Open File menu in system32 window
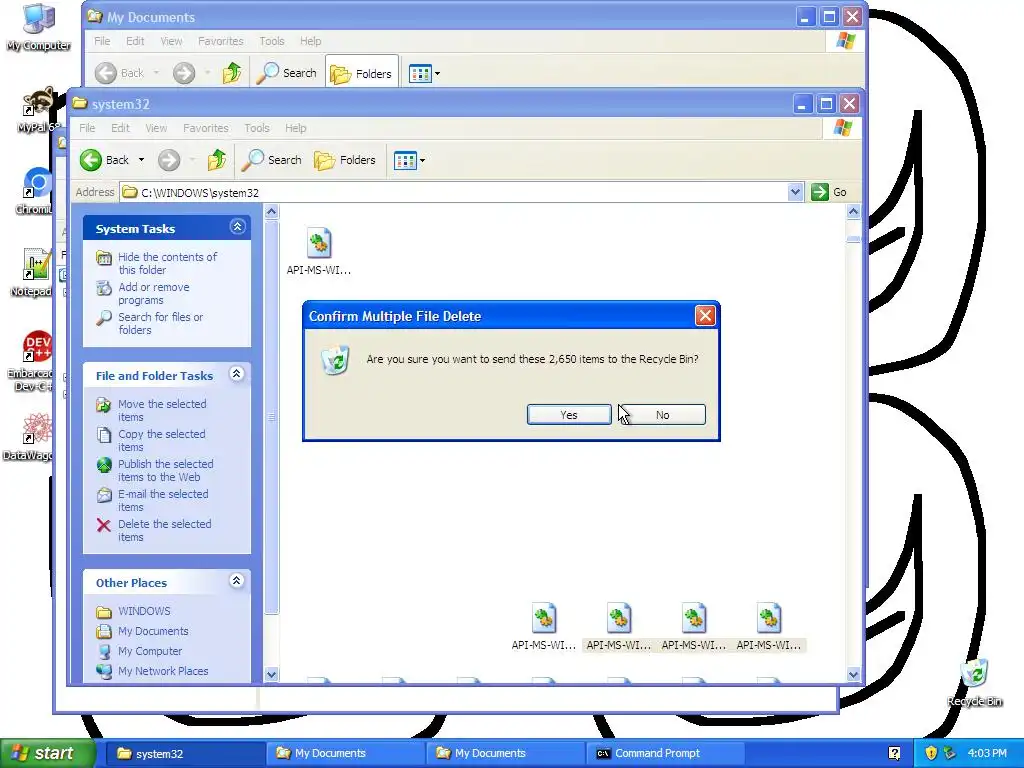Viewport: 1024px width, 768px height. tap(87, 128)
